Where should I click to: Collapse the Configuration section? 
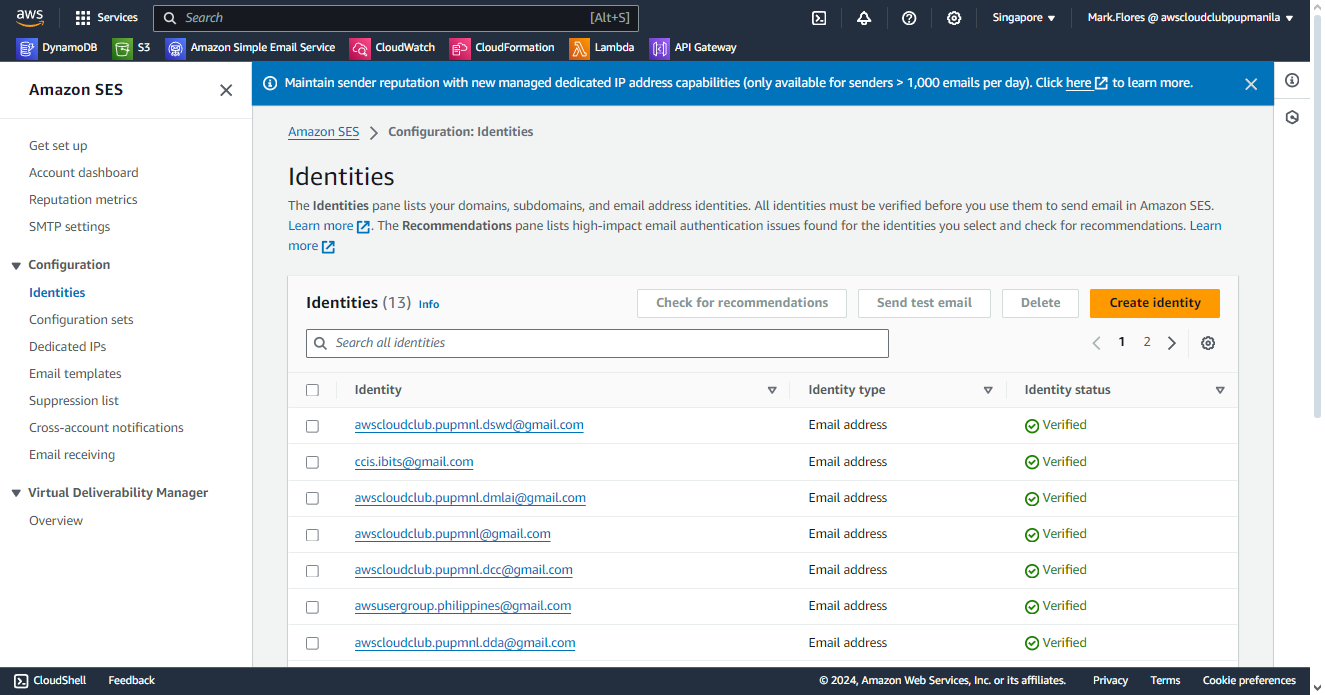pos(16,265)
